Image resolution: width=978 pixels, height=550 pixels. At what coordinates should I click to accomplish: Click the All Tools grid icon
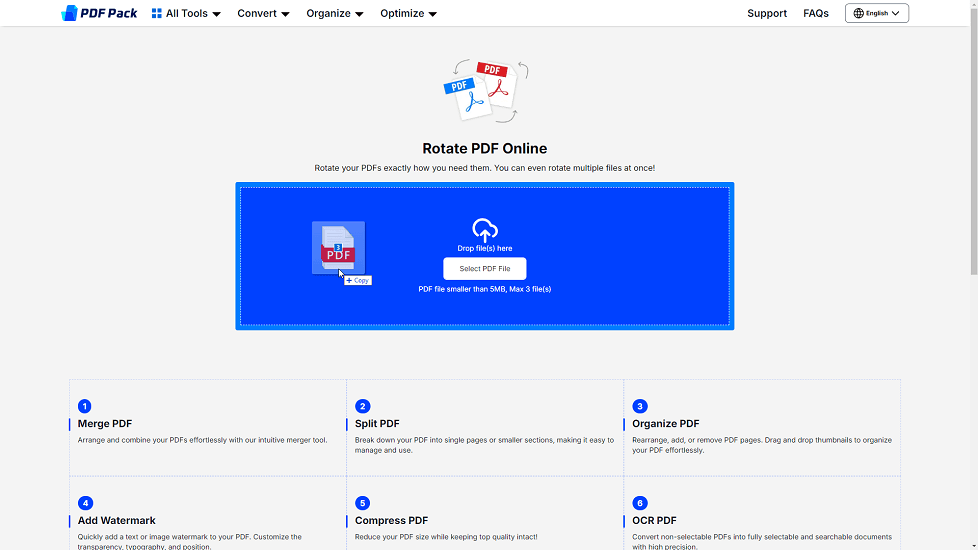pos(157,14)
